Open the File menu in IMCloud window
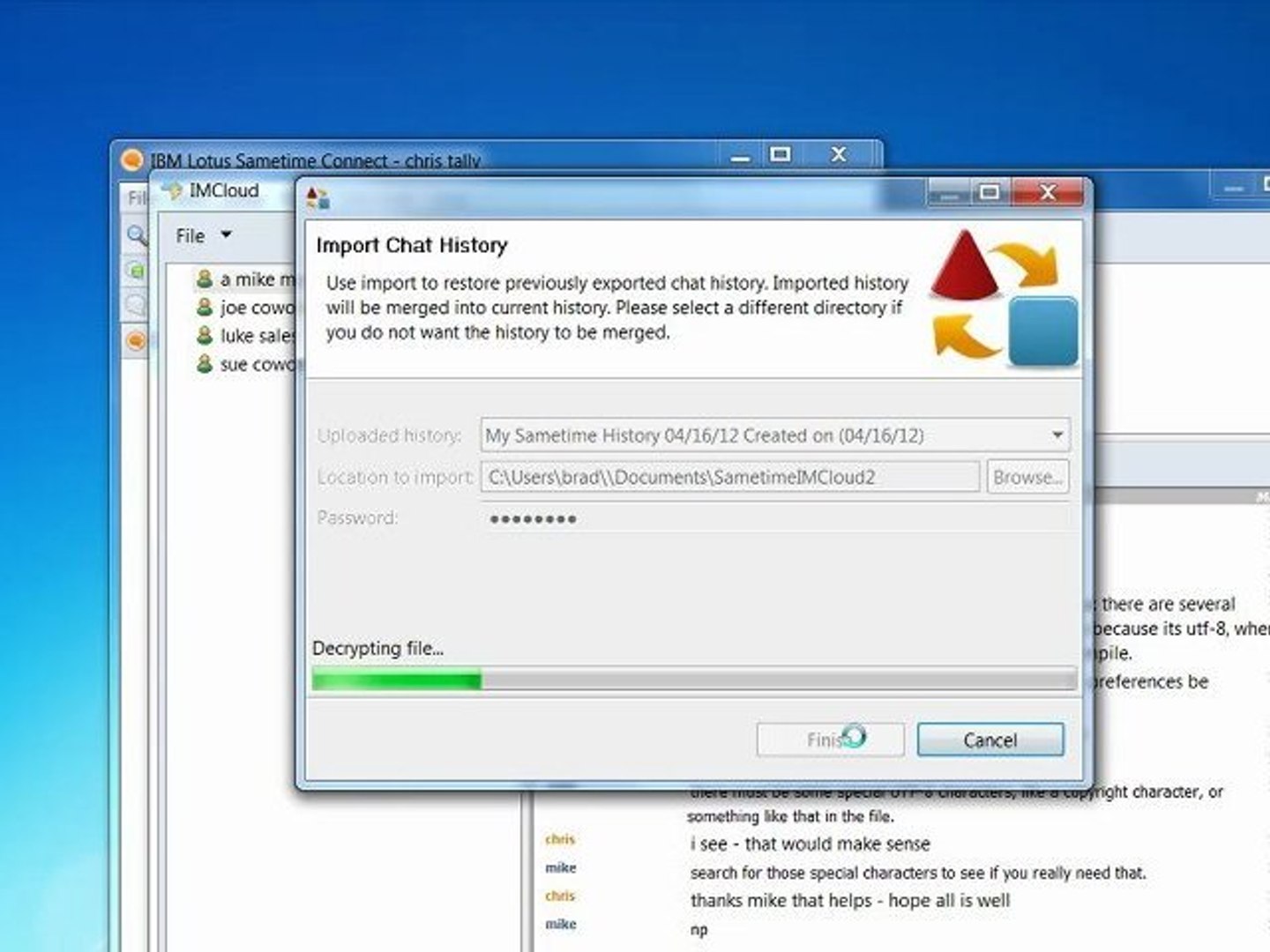This screenshot has width=1270, height=952. click(190, 235)
